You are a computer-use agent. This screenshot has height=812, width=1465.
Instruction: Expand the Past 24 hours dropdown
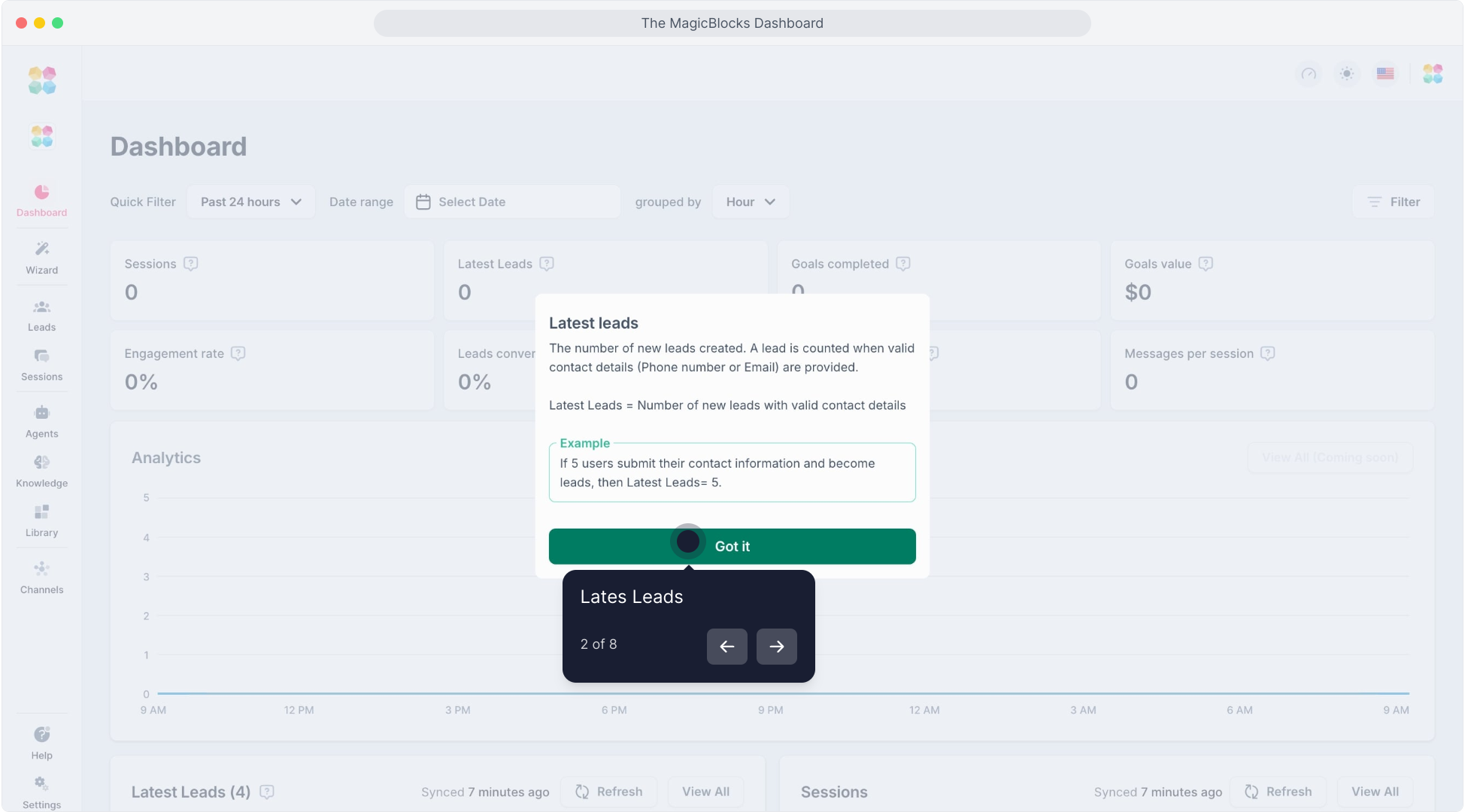click(250, 202)
